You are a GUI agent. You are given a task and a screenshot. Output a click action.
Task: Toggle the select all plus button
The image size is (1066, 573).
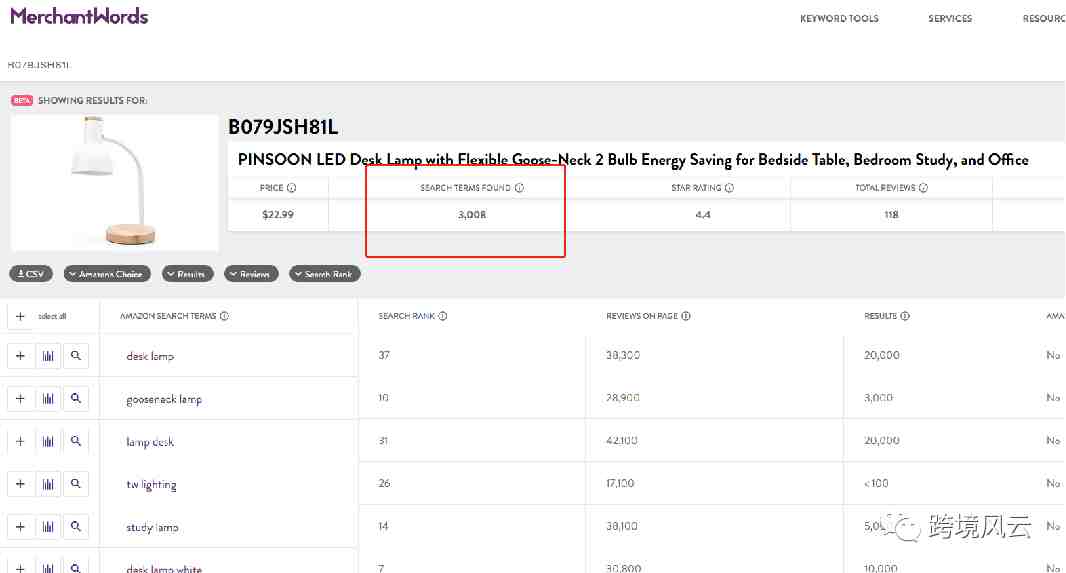20,316
